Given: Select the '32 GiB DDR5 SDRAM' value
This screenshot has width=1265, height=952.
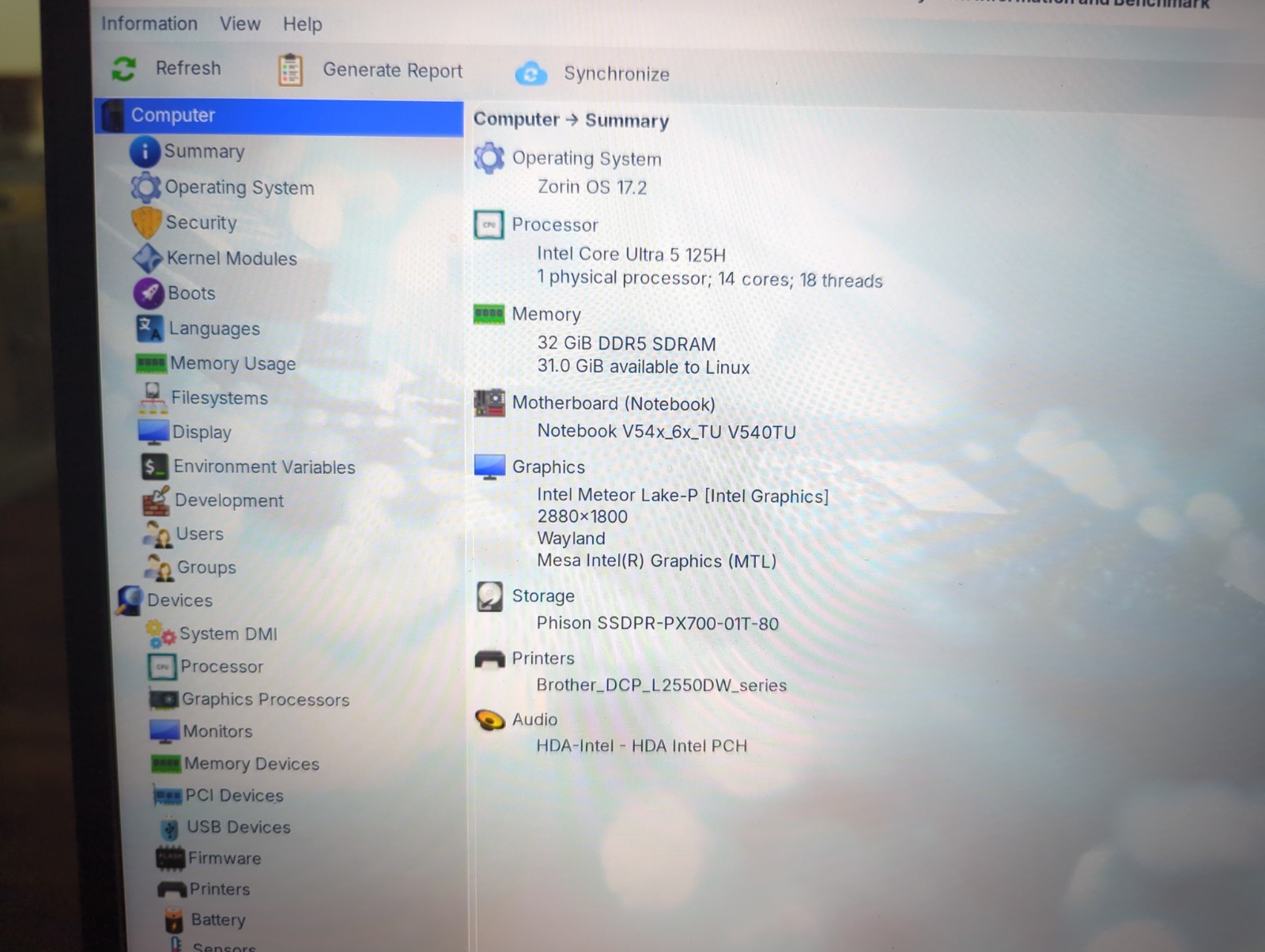Looking at the screenshot, I should coord(626,344).
